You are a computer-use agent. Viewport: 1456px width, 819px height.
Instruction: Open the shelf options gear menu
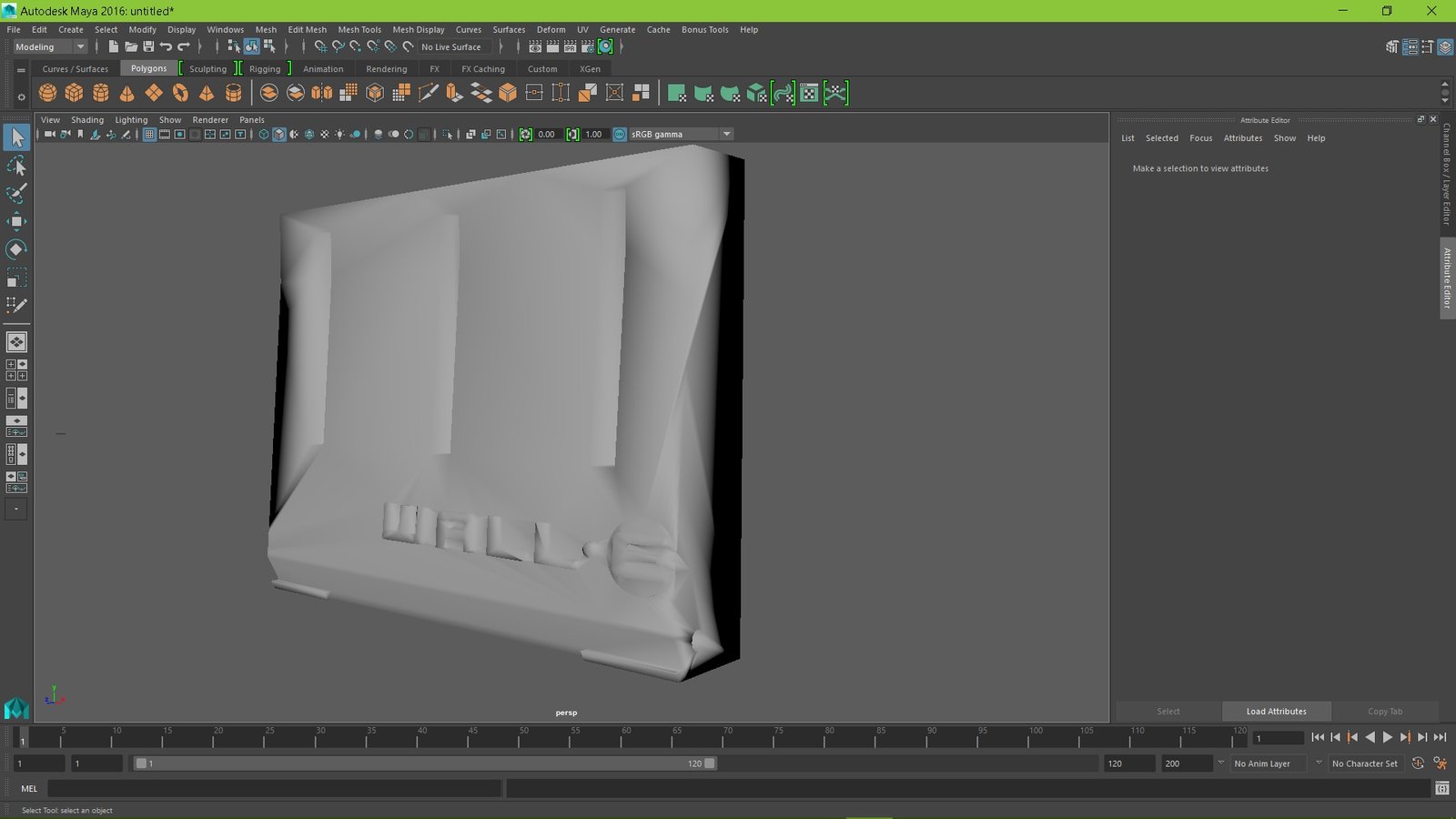pos(21,96)
